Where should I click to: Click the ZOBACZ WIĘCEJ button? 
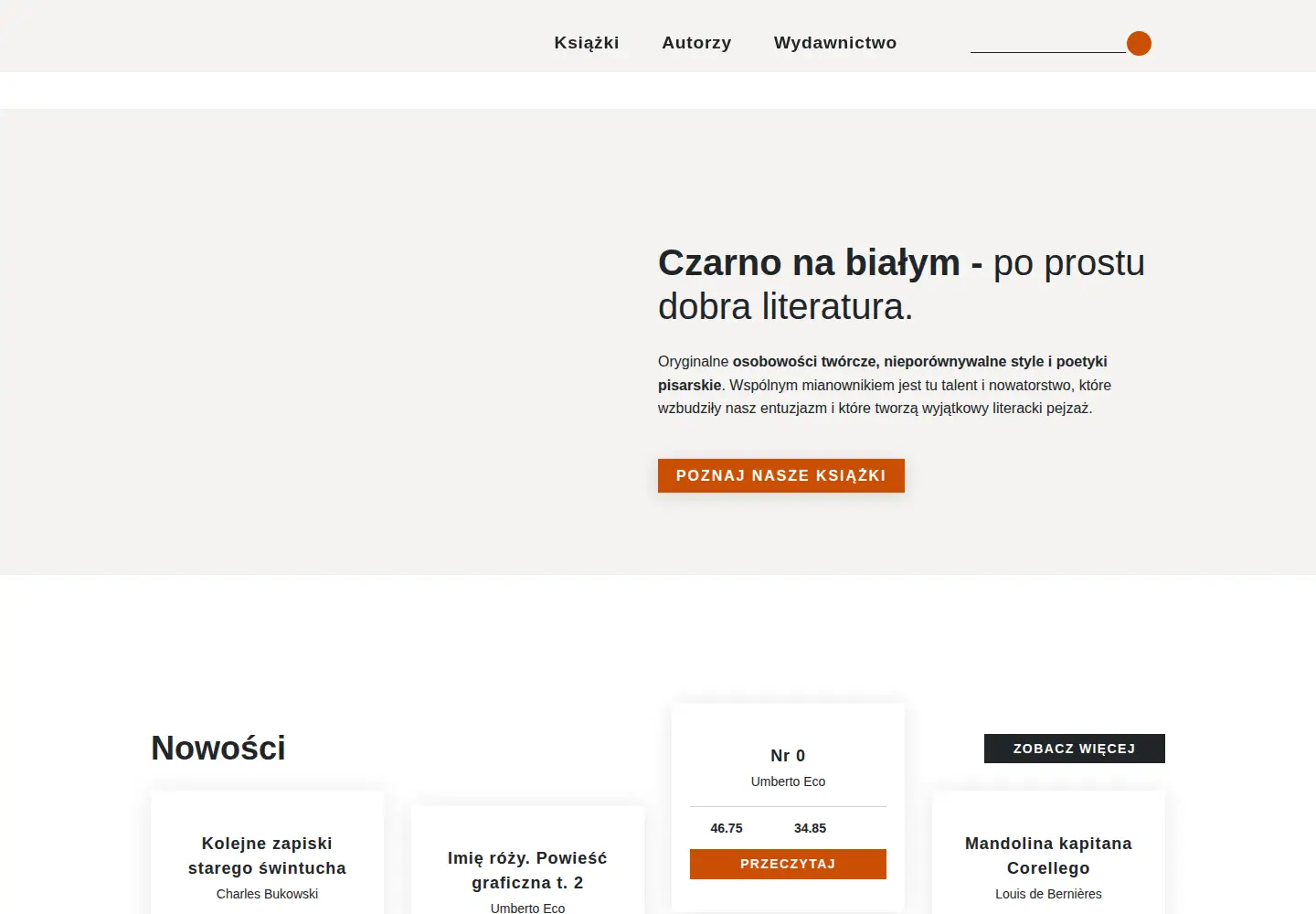pos(1075,749)
